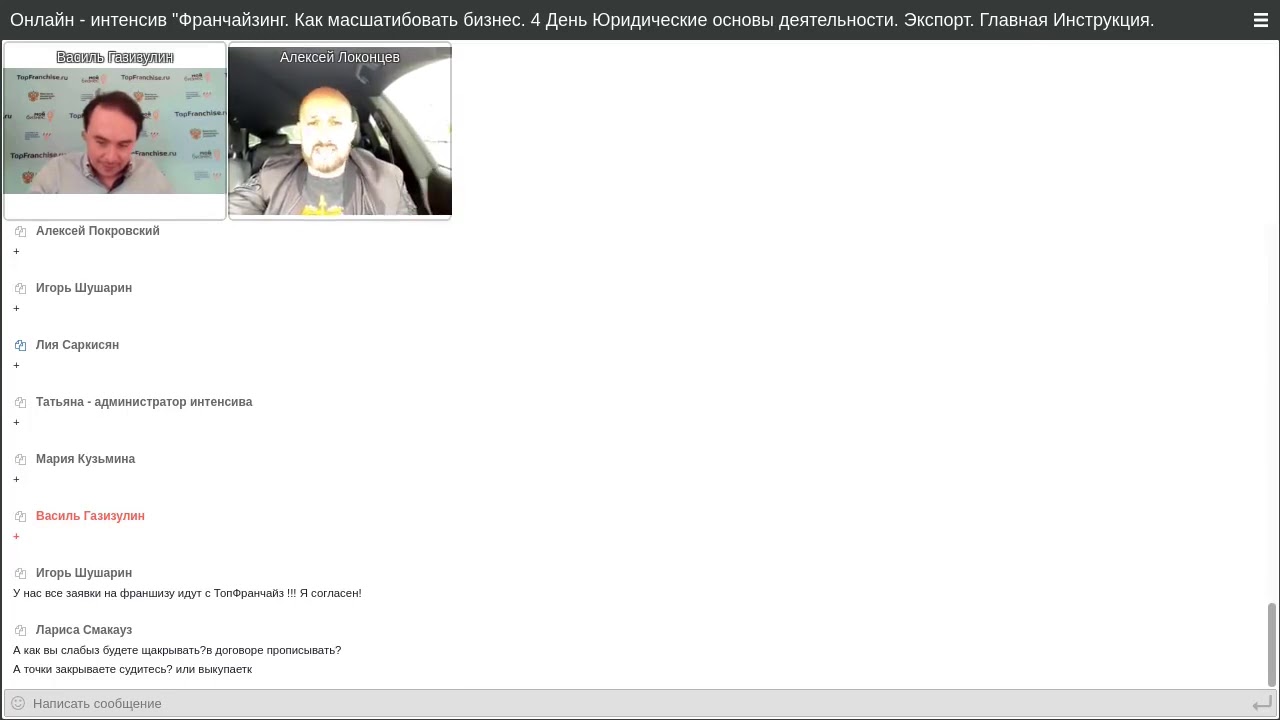Click the icon beside Лия Саркисян's name
This screenshot has width=1280, height=720.
(x=20, y=345)
